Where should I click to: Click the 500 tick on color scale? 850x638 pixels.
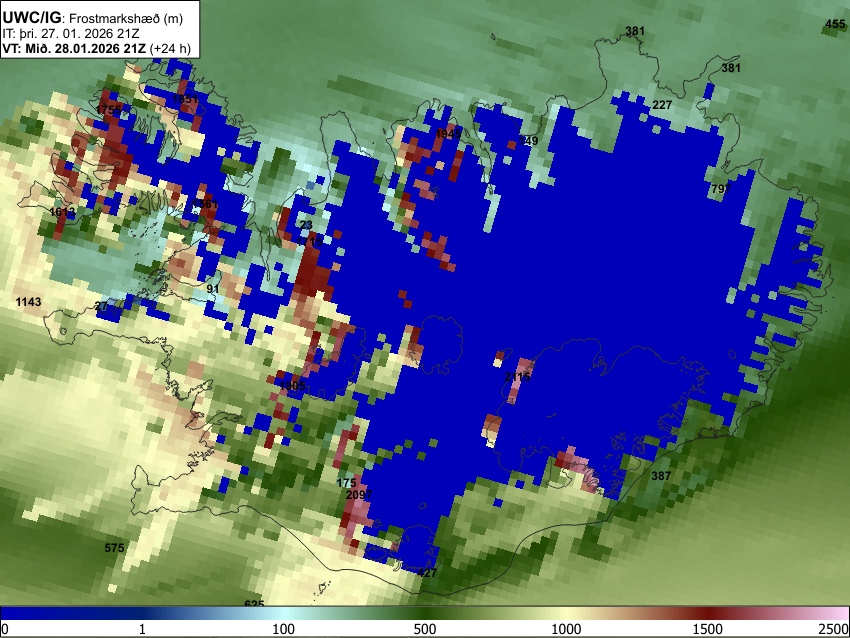click(x=425, y=629)
